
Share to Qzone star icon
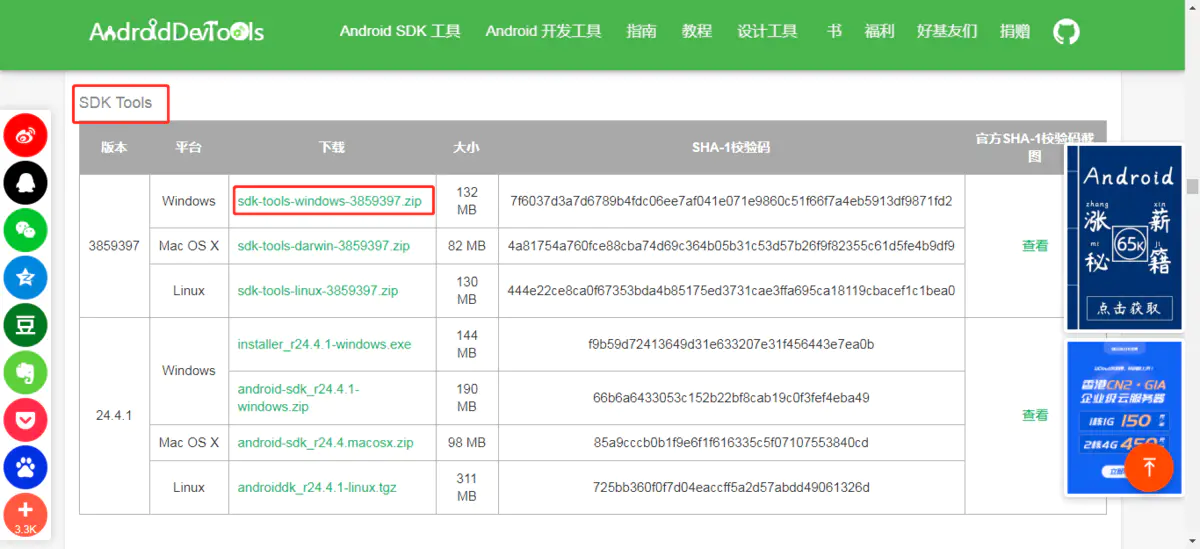point(26,278)
